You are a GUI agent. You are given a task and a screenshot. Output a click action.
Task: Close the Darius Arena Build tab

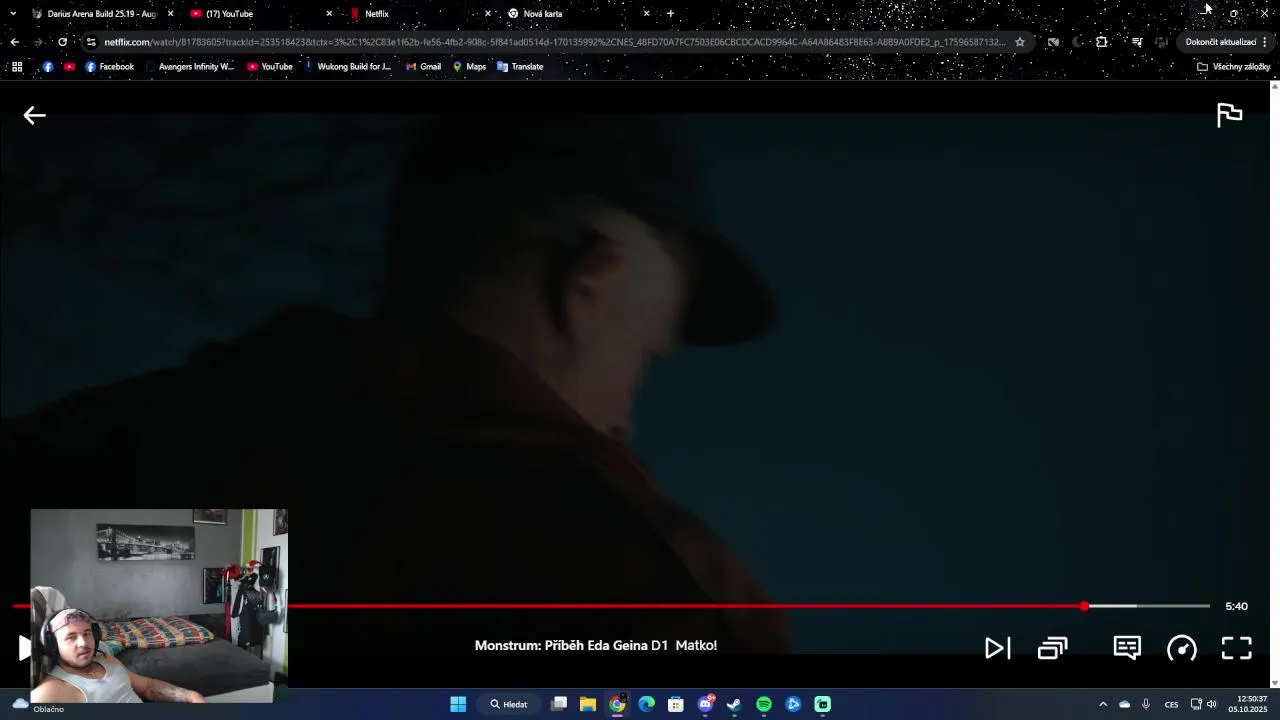click(x=170, y=14)
